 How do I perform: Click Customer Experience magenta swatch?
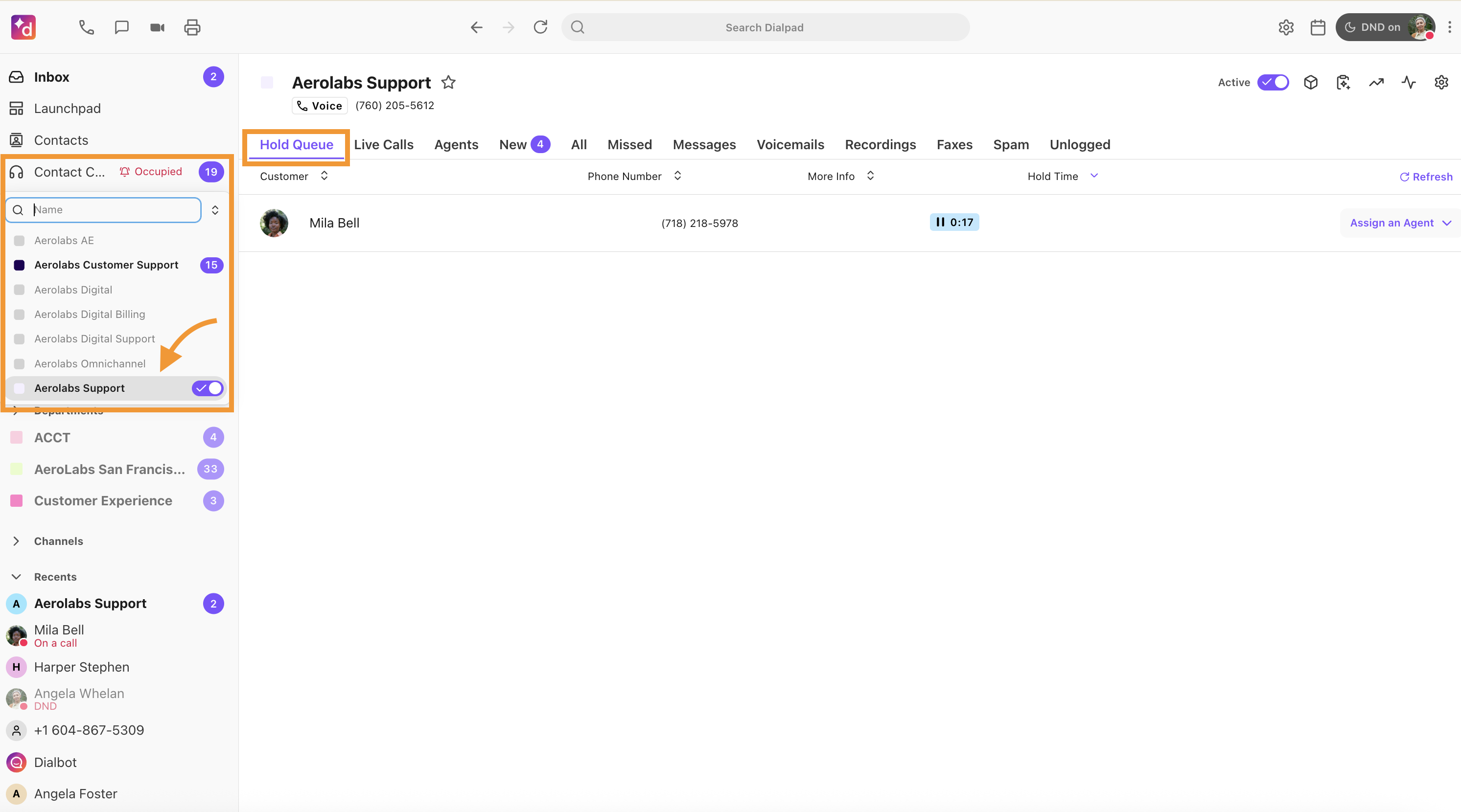[x=17, y=501]
